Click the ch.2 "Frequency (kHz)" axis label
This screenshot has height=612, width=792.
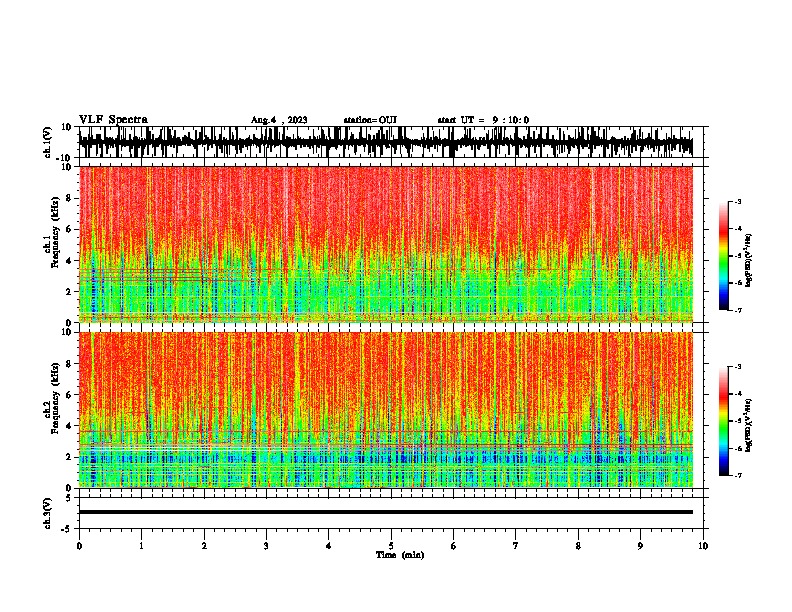pyautogui.click(x=55, y=398)
